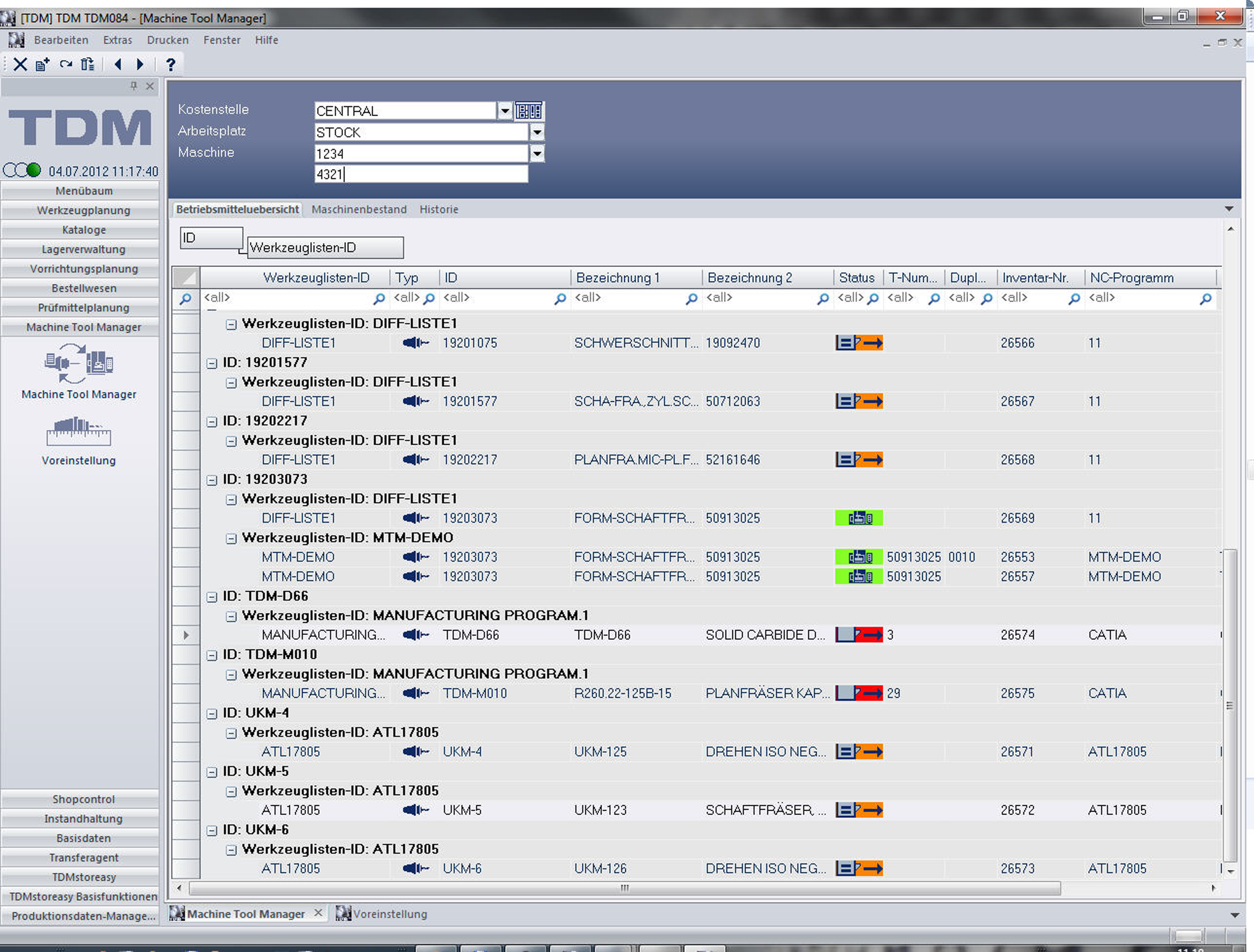1254x952 pixels.
Task: Click barcode icon next to Kostenstelle
Action: (x=528, y=111)
